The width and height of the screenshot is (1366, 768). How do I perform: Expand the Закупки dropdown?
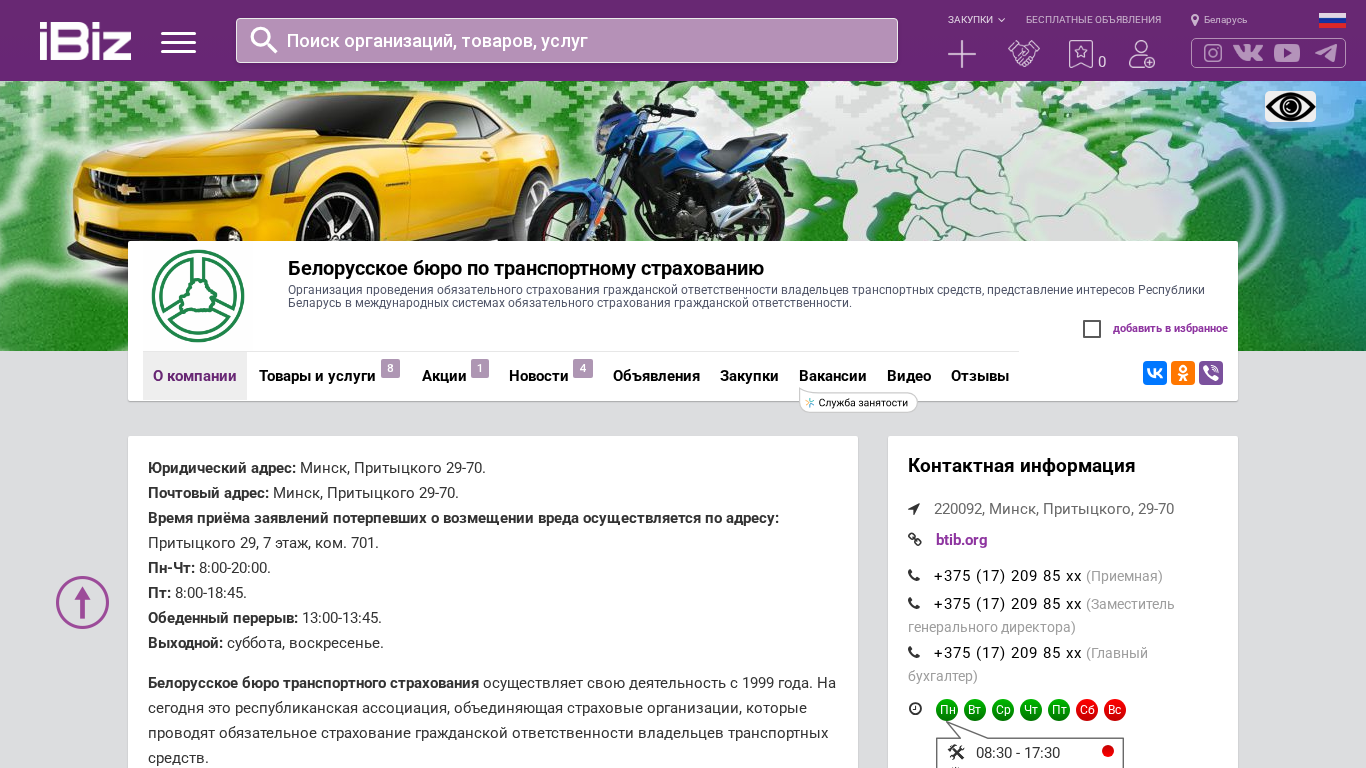pos(976,20)
